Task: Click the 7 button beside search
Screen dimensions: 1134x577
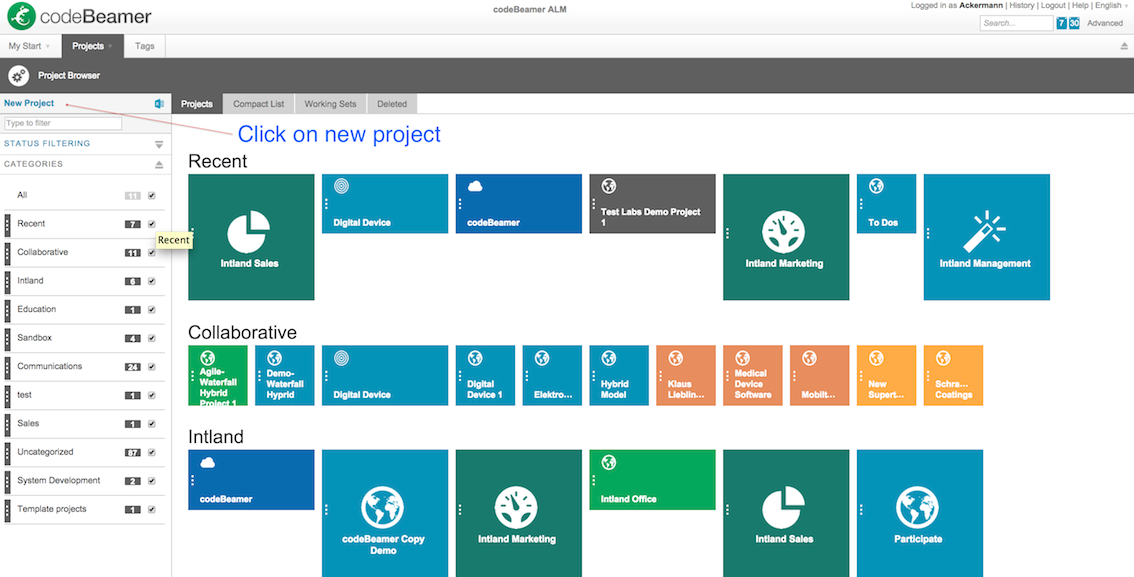Action: click(x=1062, y=23)
